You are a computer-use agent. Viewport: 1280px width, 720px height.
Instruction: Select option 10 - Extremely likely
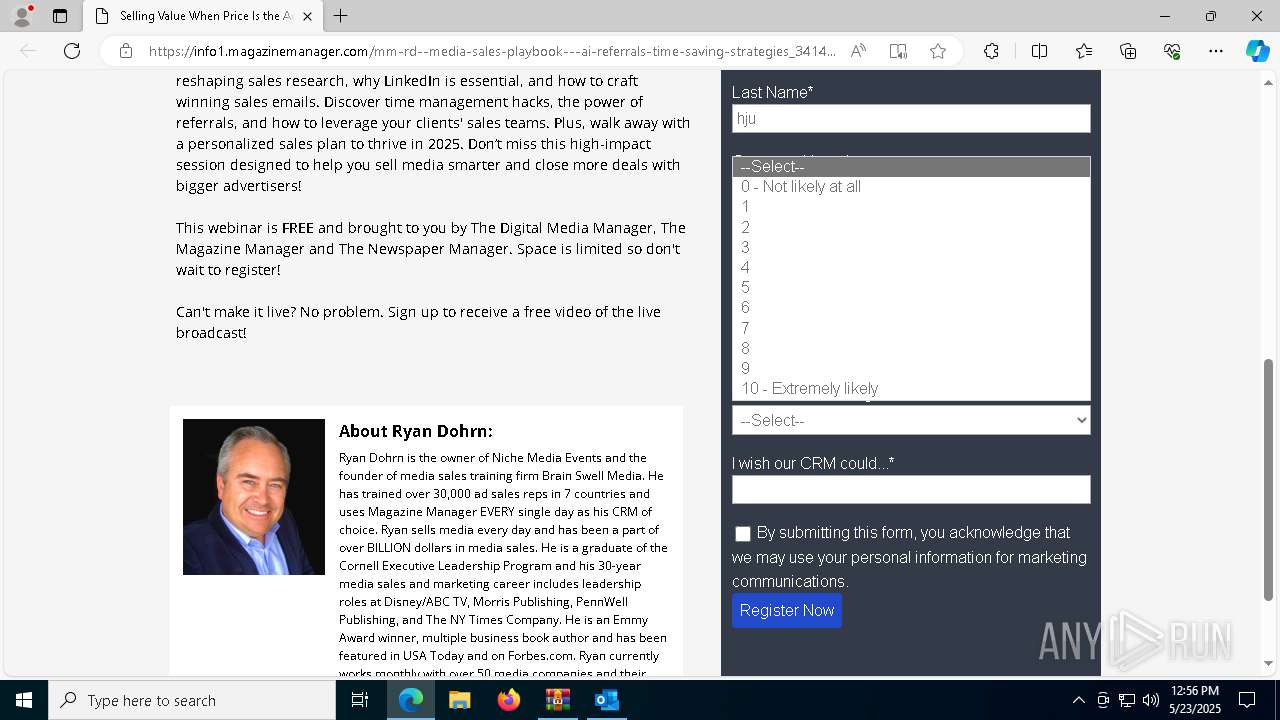(911, 388)
